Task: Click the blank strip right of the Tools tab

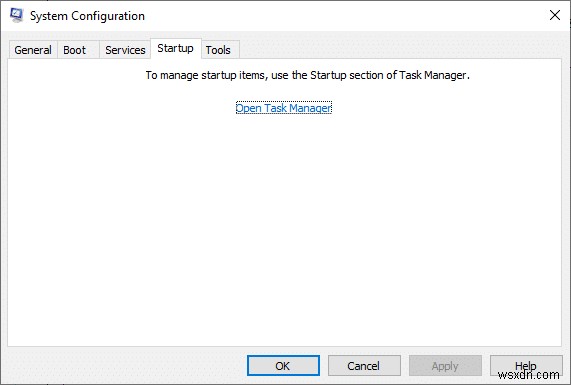Action: point(401,49)
